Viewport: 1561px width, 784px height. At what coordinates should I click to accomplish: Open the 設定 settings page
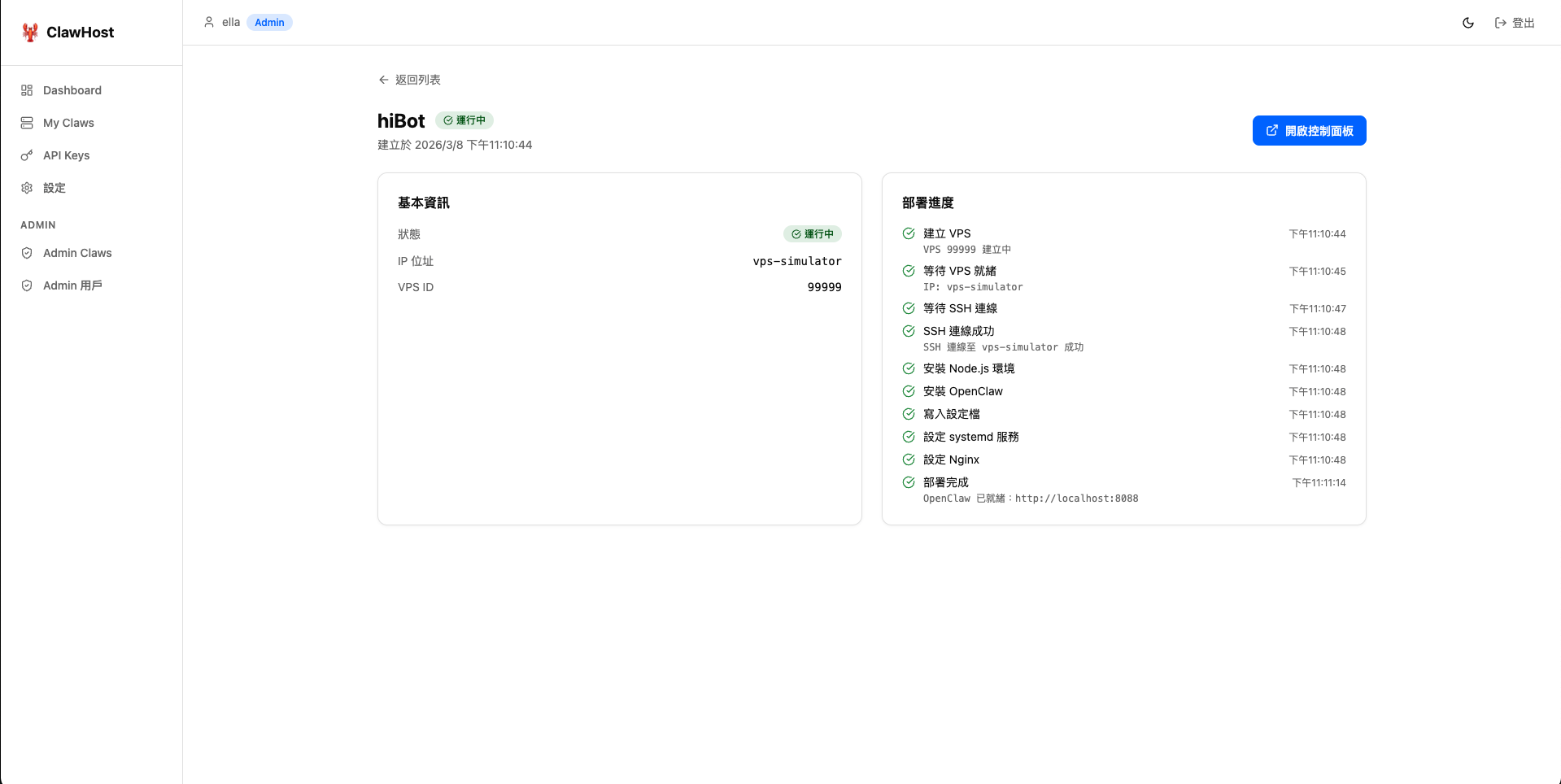pyautogui.click(x=91, y=188)
